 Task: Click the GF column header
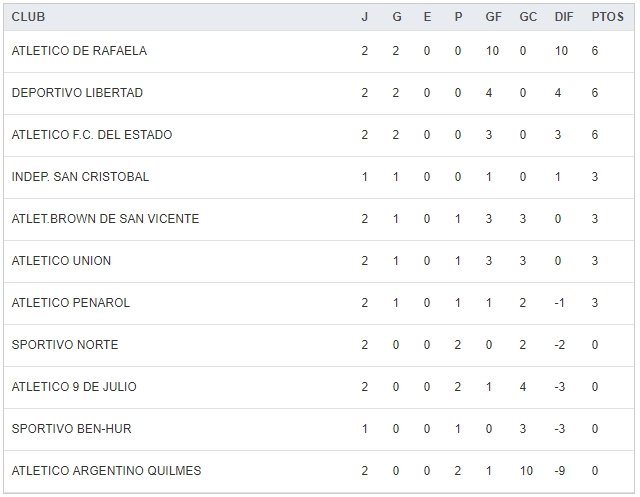(x=494, y=17)
